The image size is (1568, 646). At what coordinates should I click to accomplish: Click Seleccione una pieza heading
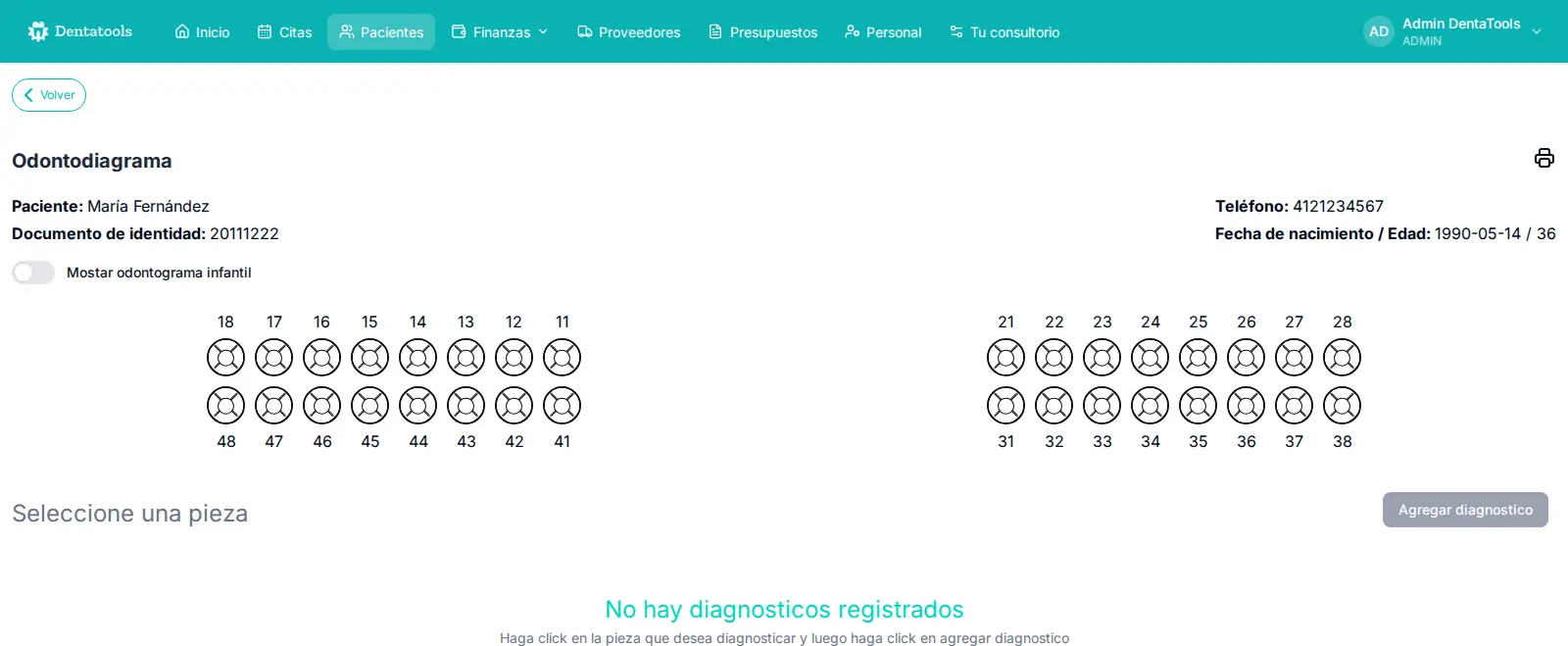pyautogui.click(x=129, y=514)
